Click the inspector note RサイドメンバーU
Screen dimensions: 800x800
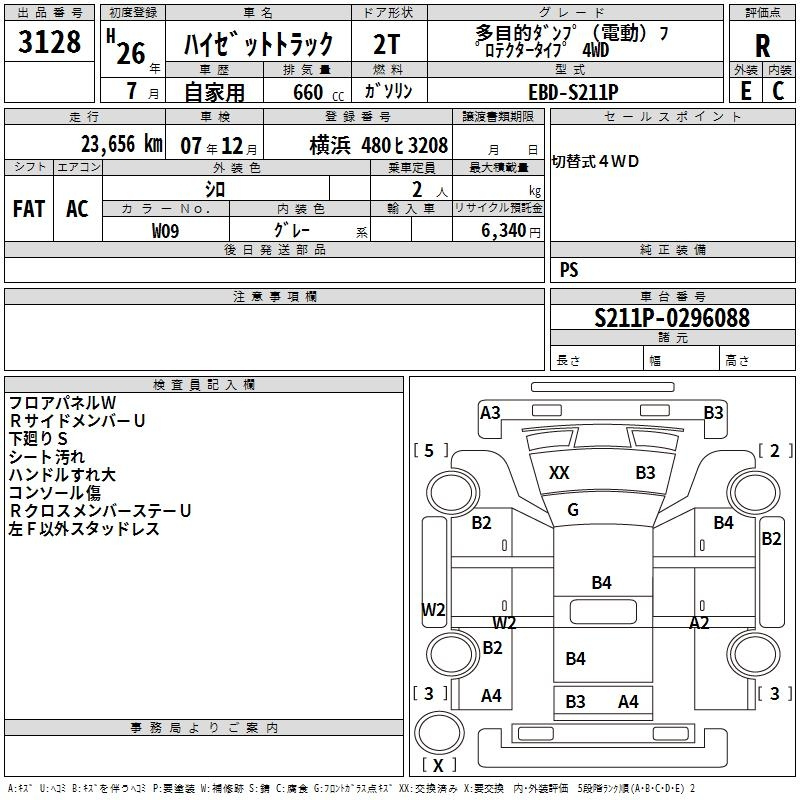click(77, 421)
